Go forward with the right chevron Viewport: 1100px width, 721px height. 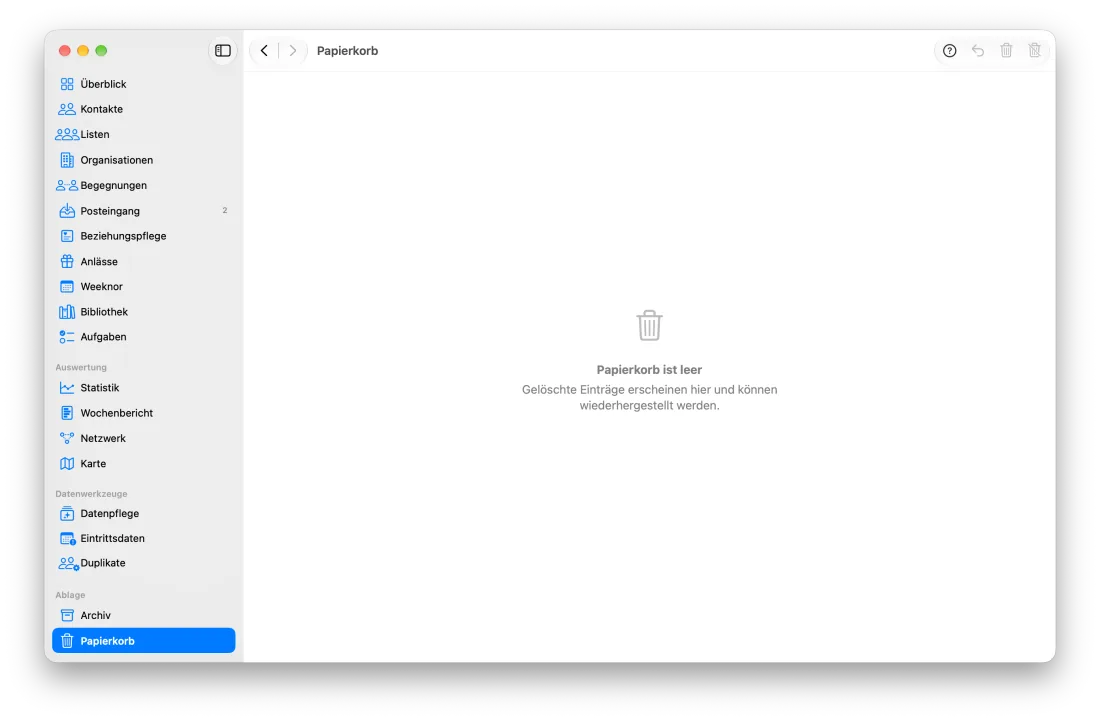click(293, 50)
